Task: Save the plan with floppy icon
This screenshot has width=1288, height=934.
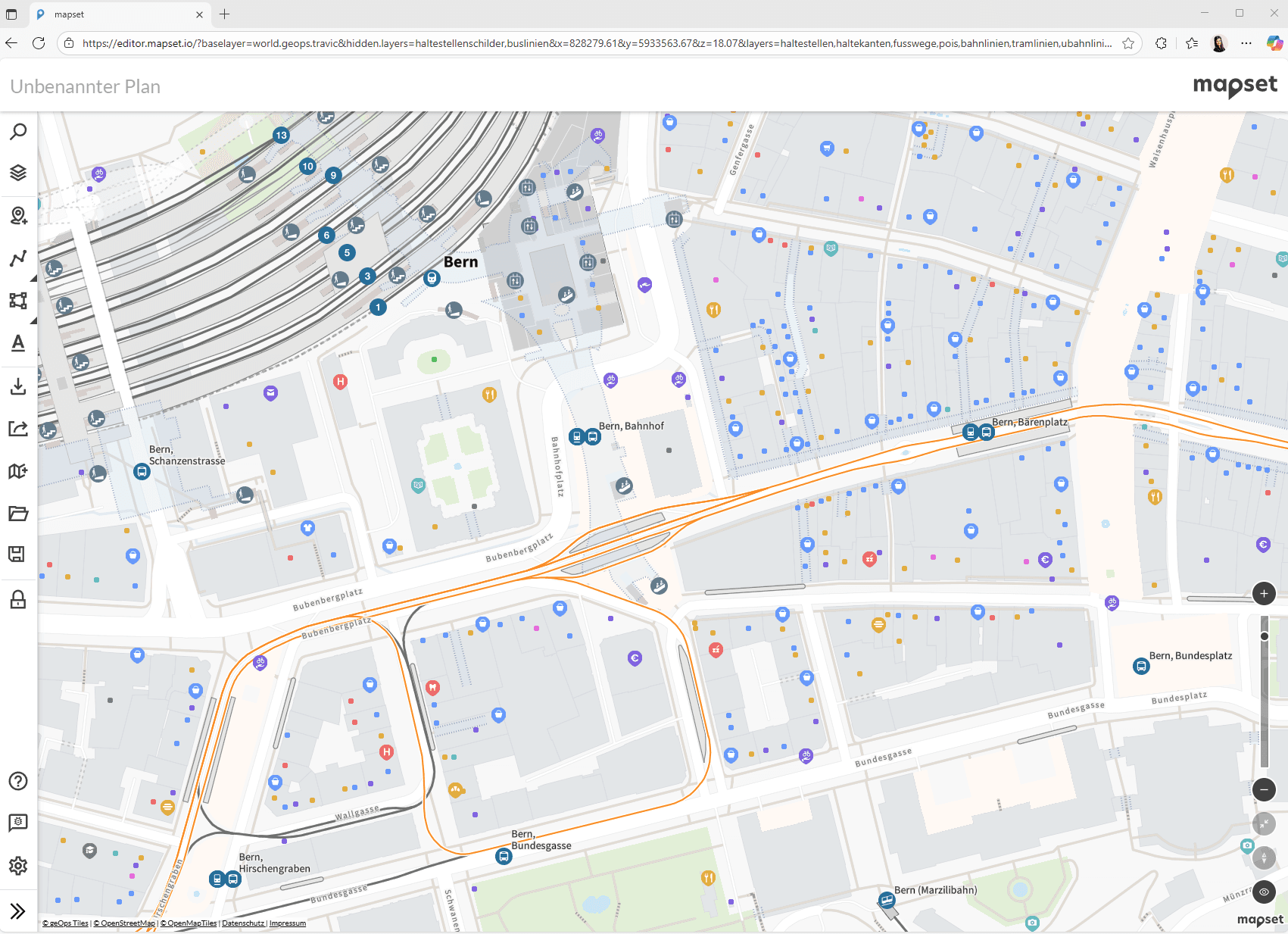Action: click(17, 554)
